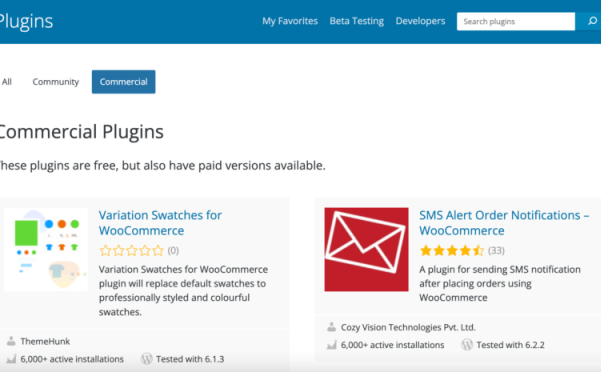Screen dimensions: 601x372
Task: Click the author icon beside Cozy Vision Technologies
Action: coord(332,327)
